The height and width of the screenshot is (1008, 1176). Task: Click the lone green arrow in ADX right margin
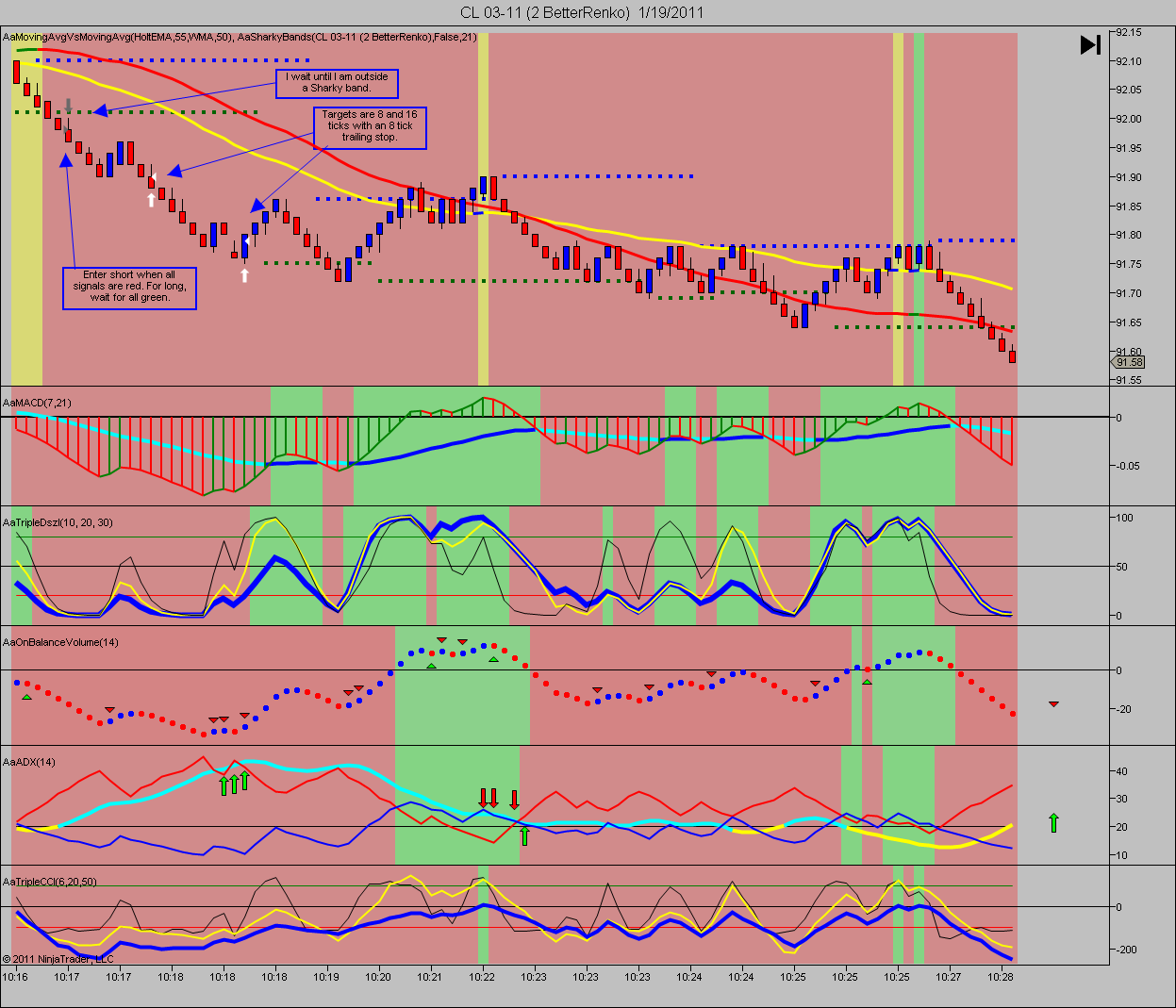click(x=1053, y=822)
